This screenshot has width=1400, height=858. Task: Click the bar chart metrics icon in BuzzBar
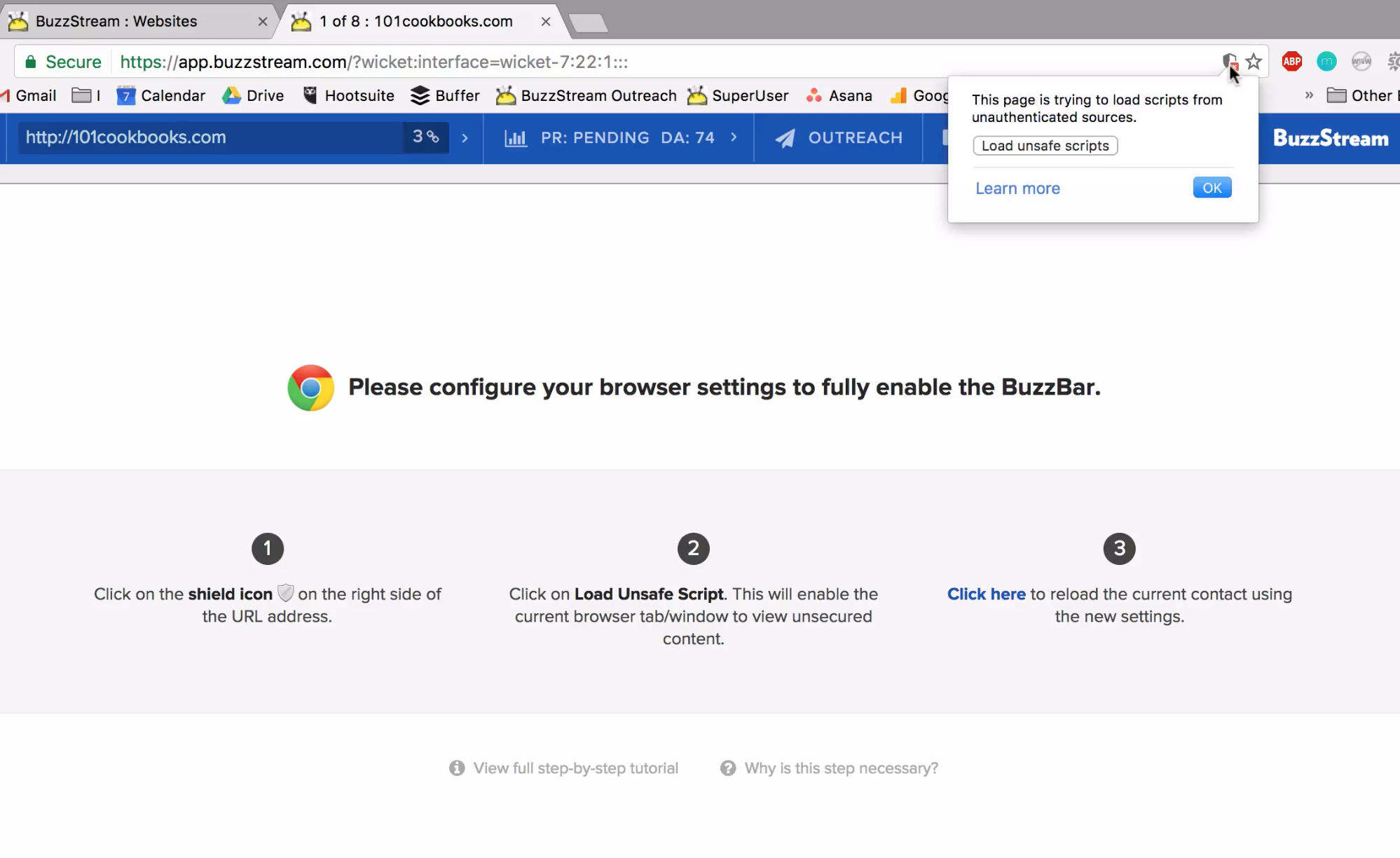pos(516,138)
